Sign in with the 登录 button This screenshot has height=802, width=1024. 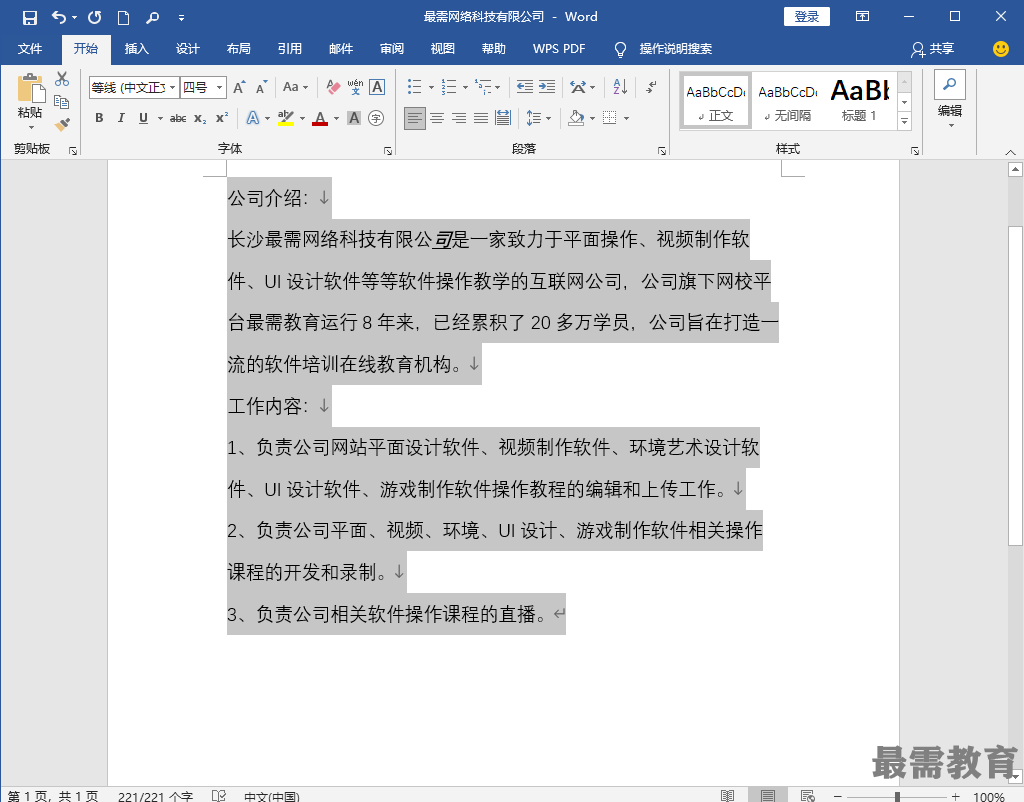(807, 17)
